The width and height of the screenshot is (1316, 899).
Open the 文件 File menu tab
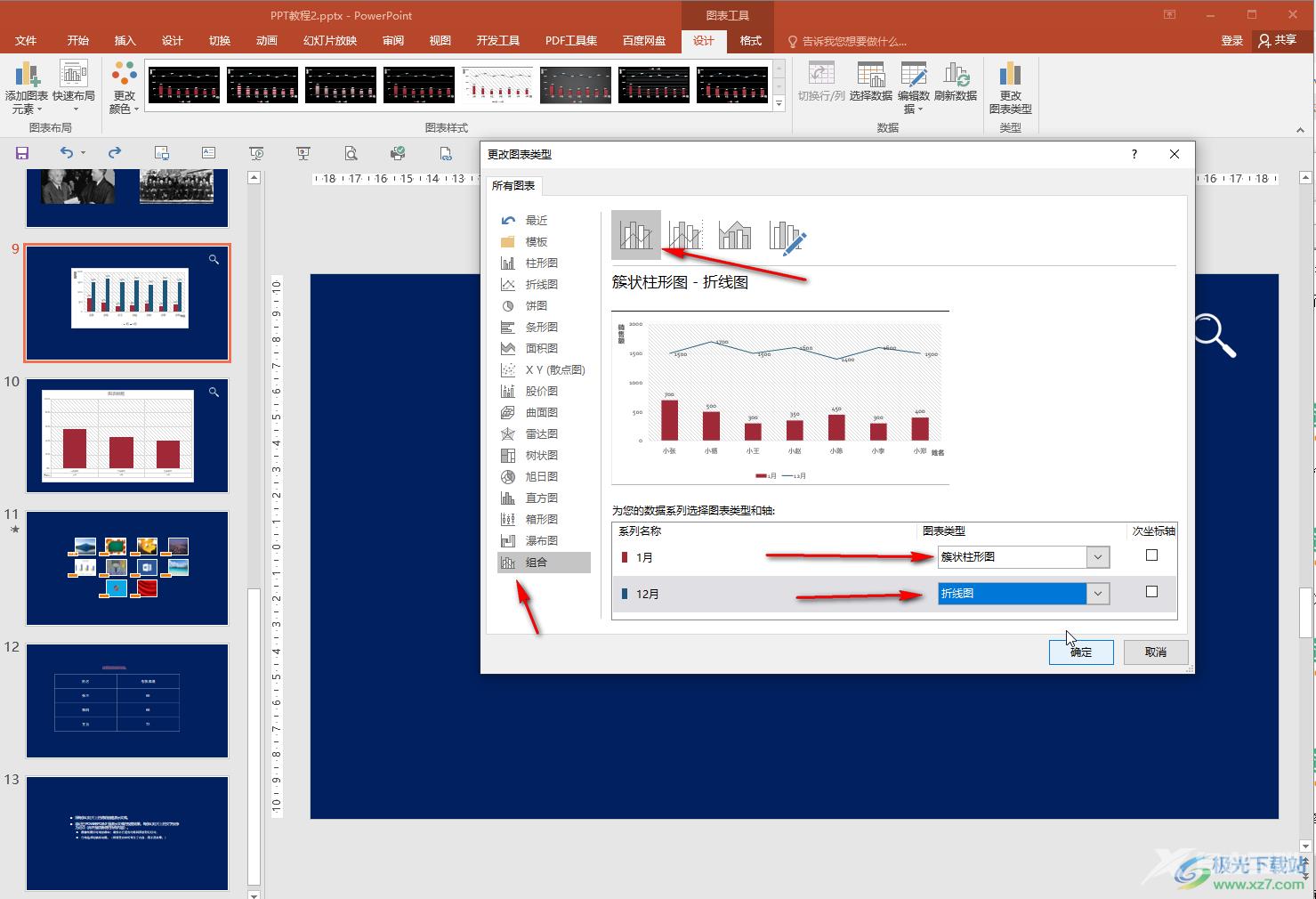click(x=26, y=40)
